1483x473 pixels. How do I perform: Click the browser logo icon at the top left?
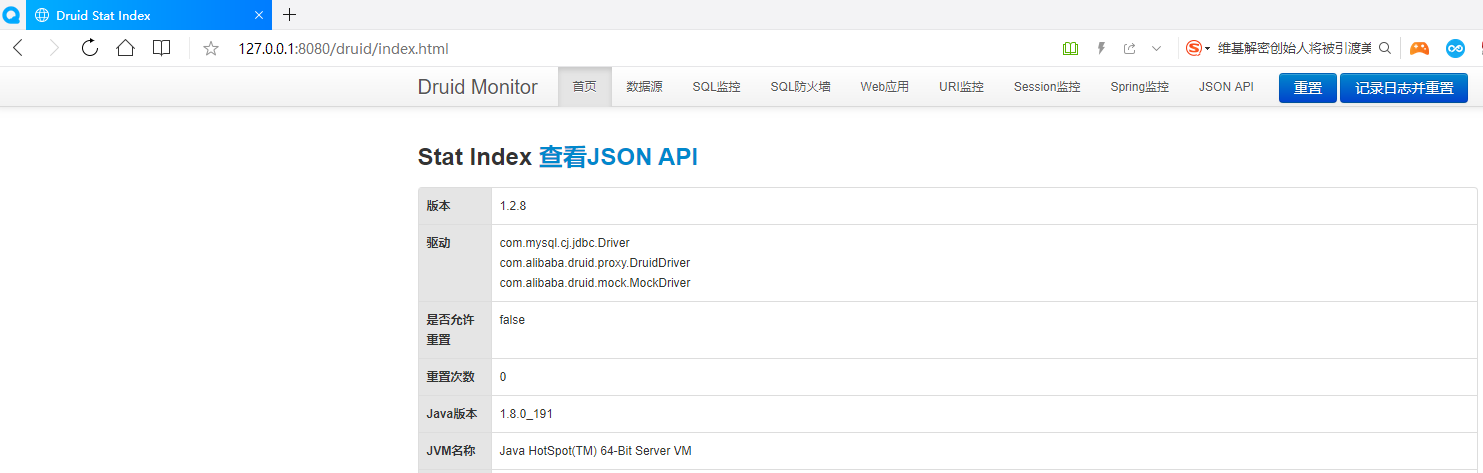point(12,15)
